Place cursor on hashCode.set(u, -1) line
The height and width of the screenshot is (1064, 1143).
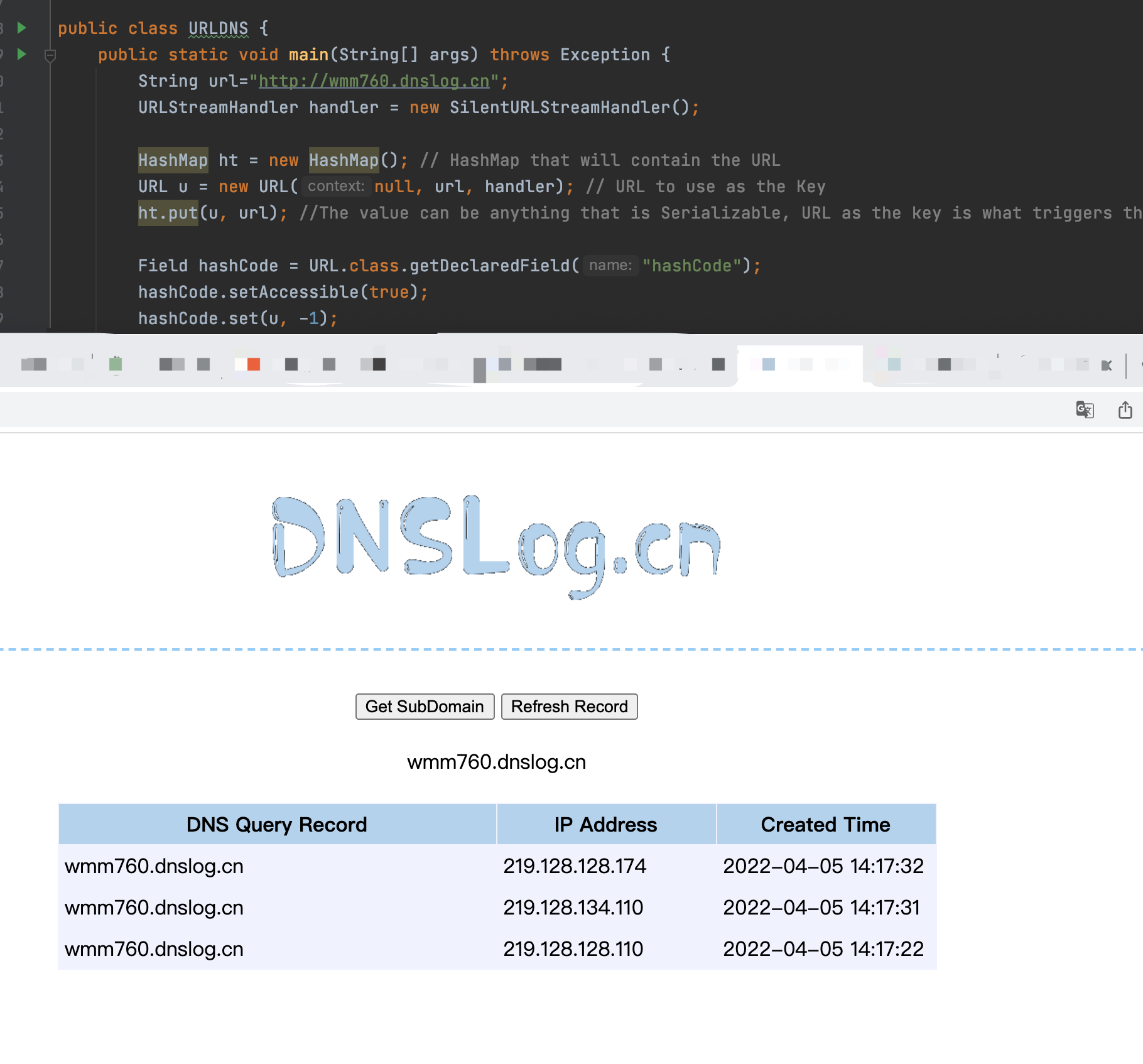(x=238, y=318)
